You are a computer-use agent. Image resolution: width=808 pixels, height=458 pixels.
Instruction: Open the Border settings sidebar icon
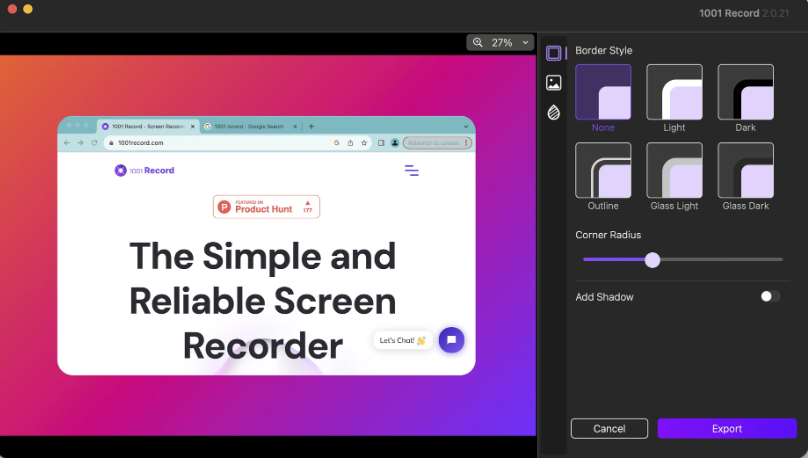[x=553, y=53]
